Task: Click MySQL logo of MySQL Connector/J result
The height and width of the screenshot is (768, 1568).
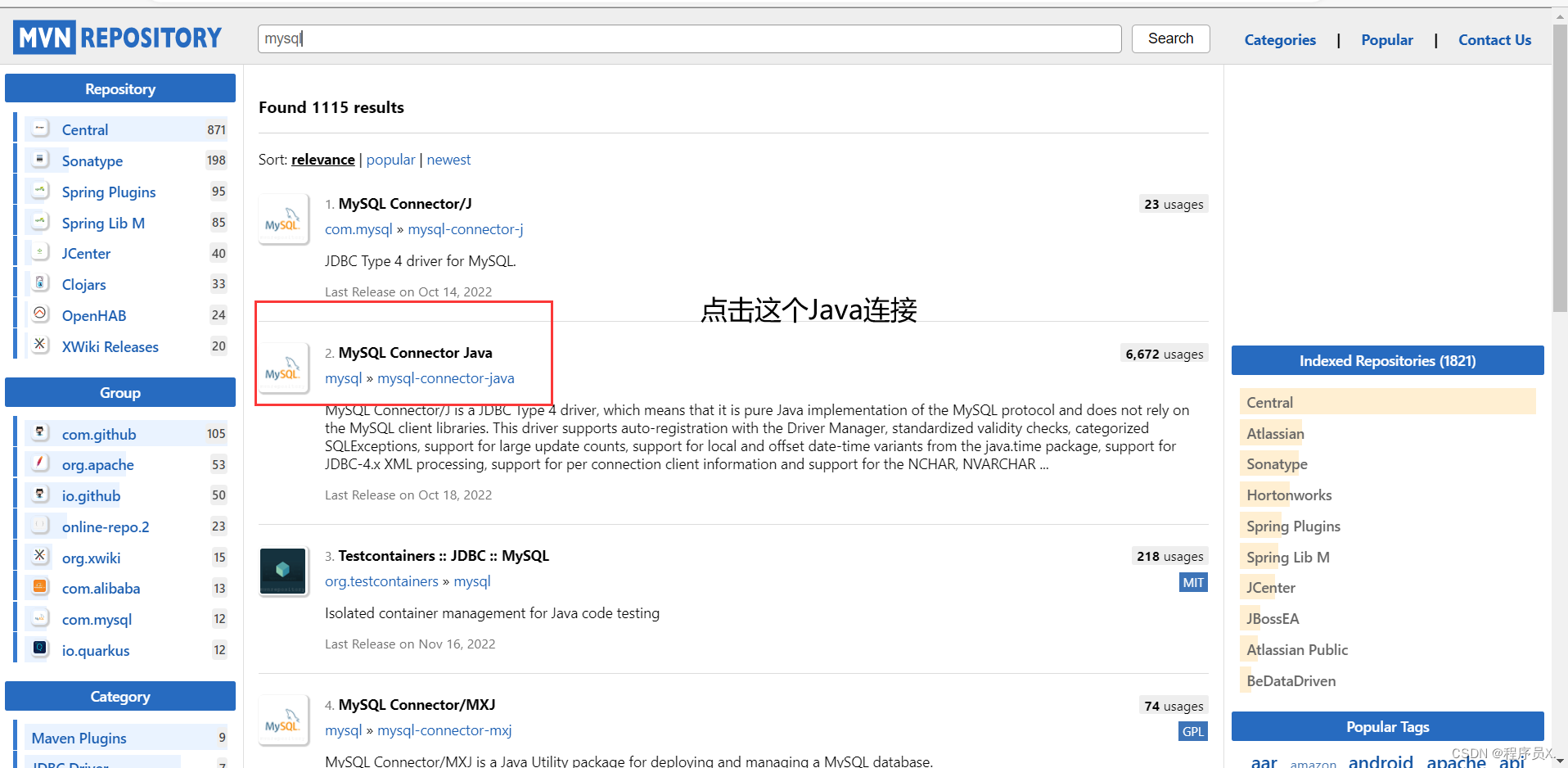Action: [x=283, y=219]
